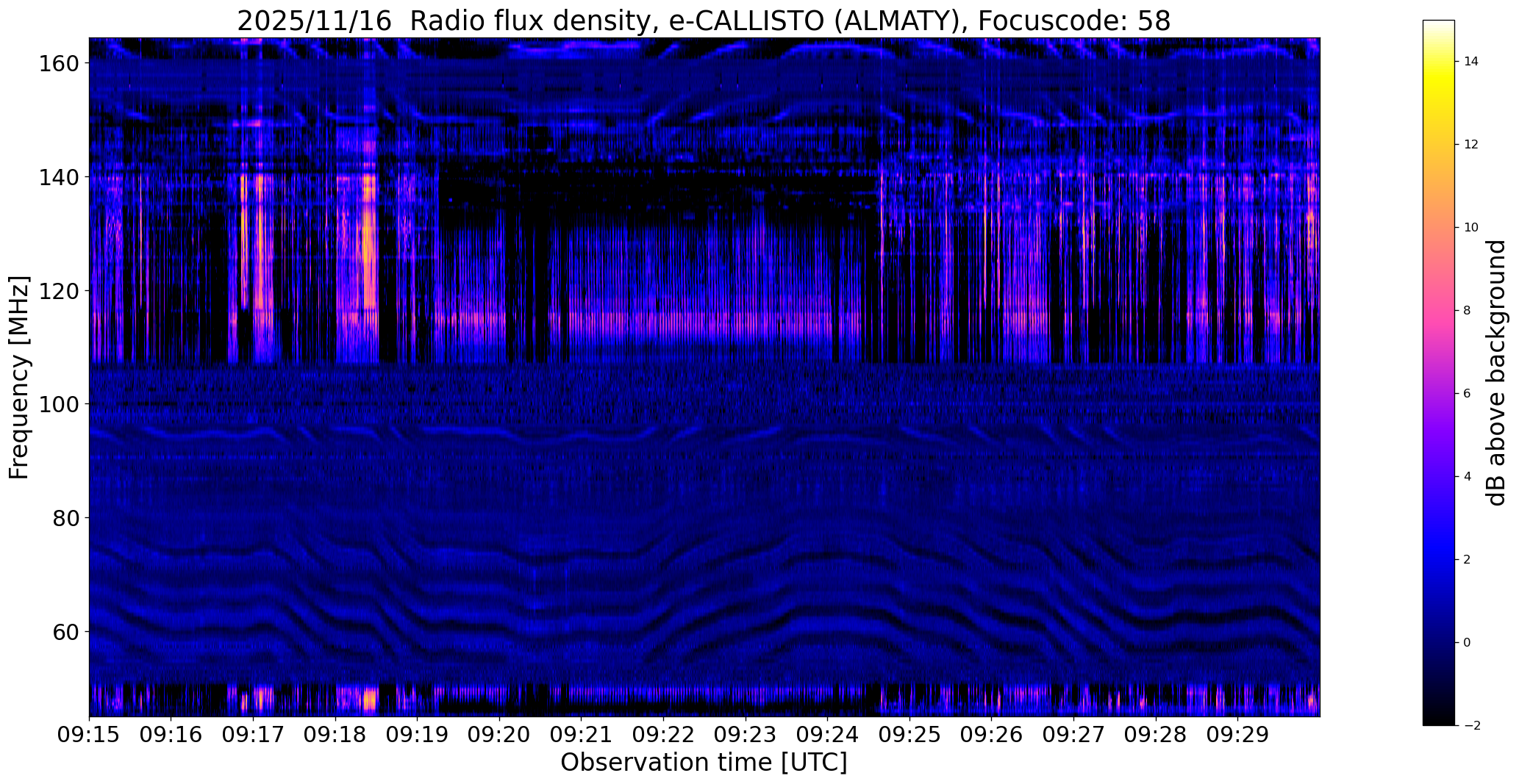Click the colorbar tick label 4
Viewport: 1519px width, 784px height.
click(x=1468, y=477)
